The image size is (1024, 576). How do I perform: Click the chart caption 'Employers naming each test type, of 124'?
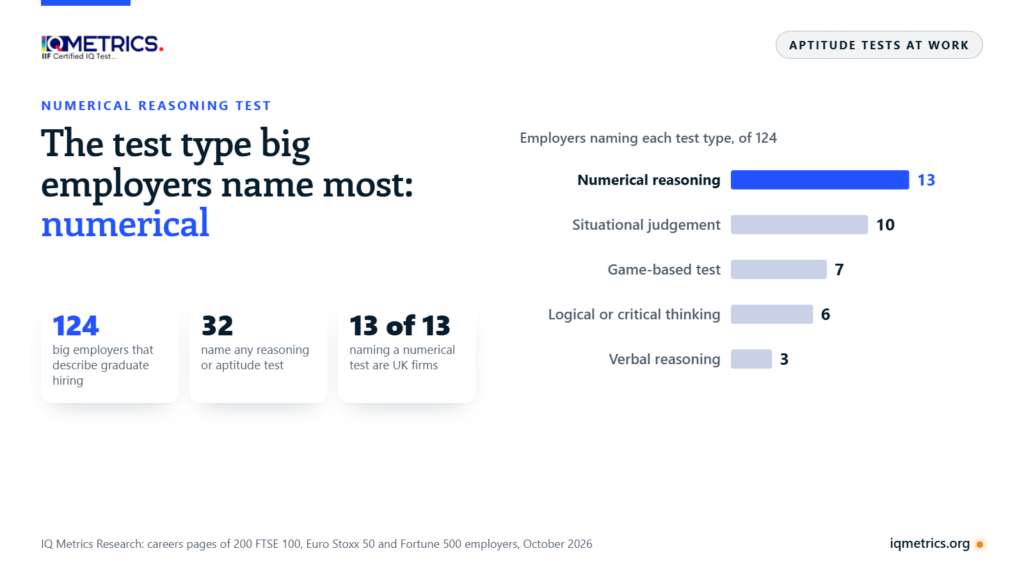pos(648,138)
